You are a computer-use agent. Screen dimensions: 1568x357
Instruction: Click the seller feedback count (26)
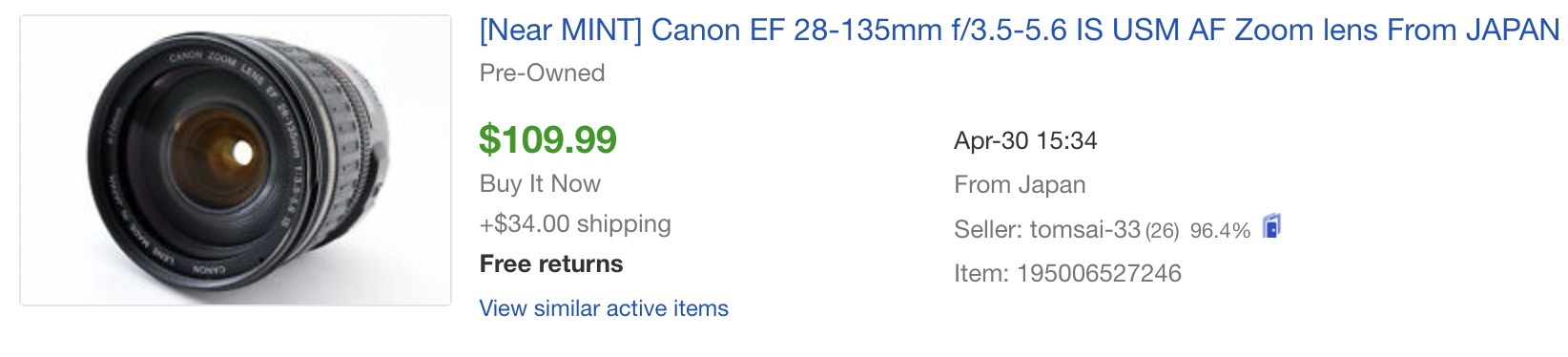(1163, 231)
